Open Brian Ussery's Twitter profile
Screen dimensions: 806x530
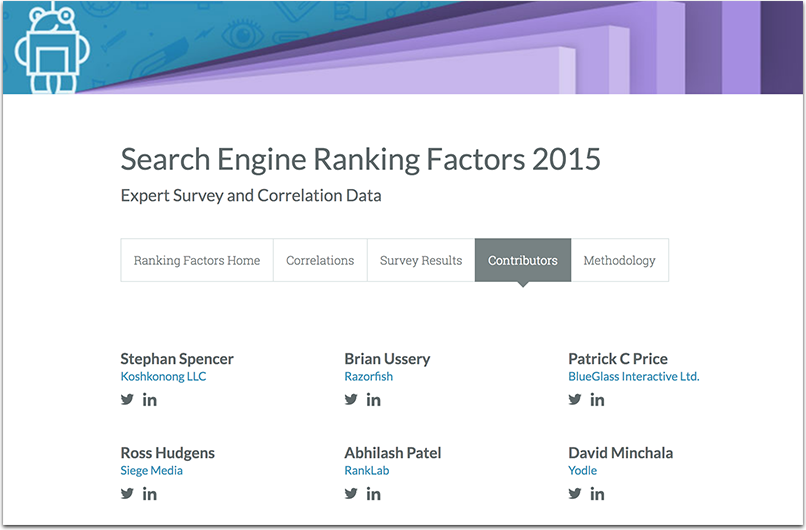(x=351, y=399)
